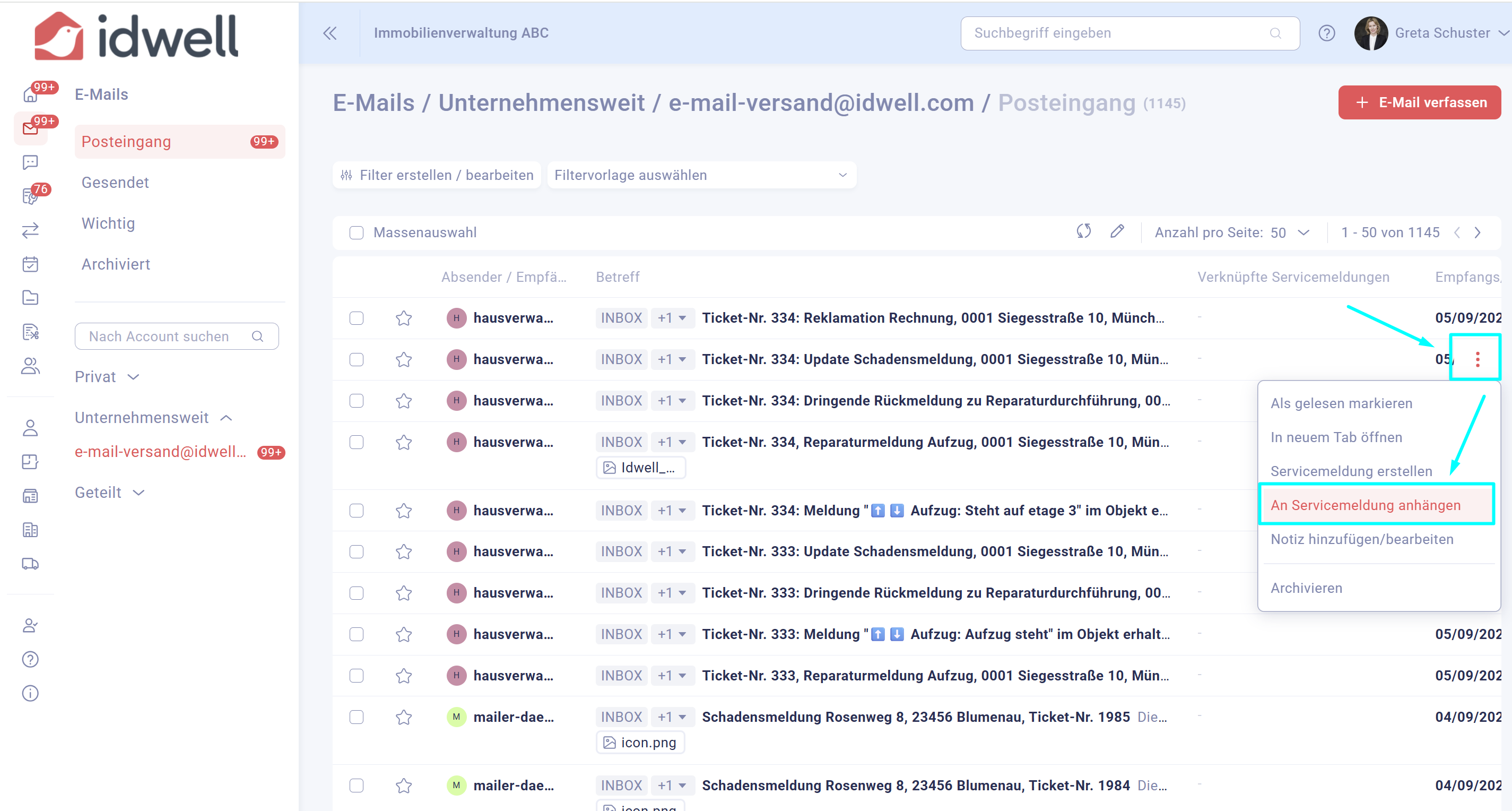Image resolution: width=1512 pixels, height=811 pixels.
Task: Check the Ticket-Nr. 334, Reparaturmeldung Aufzug row
Action: (x=357, y=442)
